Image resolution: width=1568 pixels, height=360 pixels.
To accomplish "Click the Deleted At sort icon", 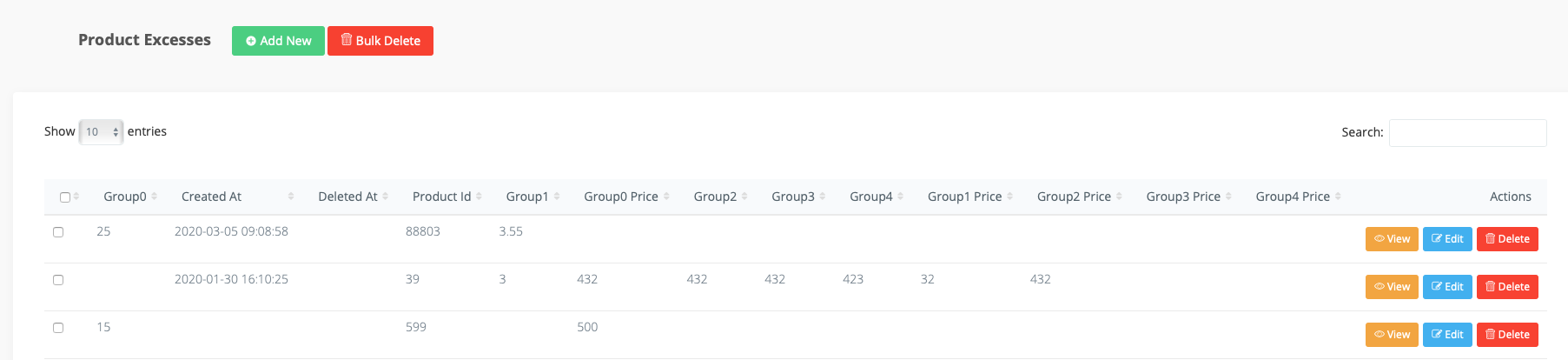I will [x=385, y=197].
